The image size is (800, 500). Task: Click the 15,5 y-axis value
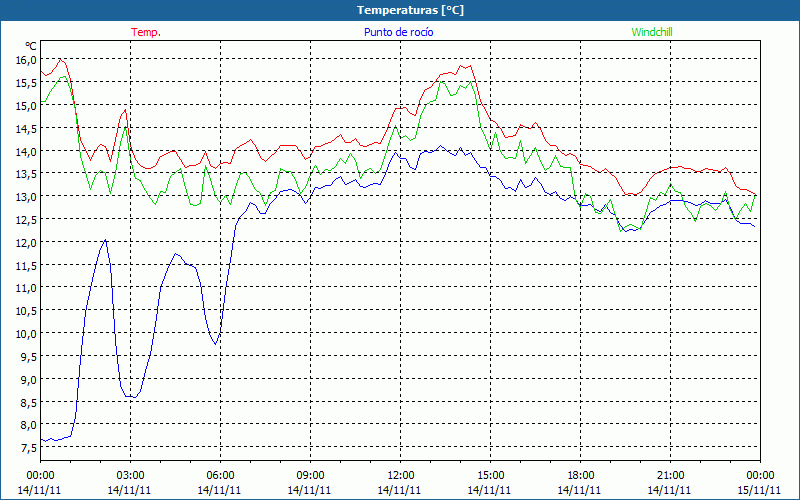pos(27,83)
